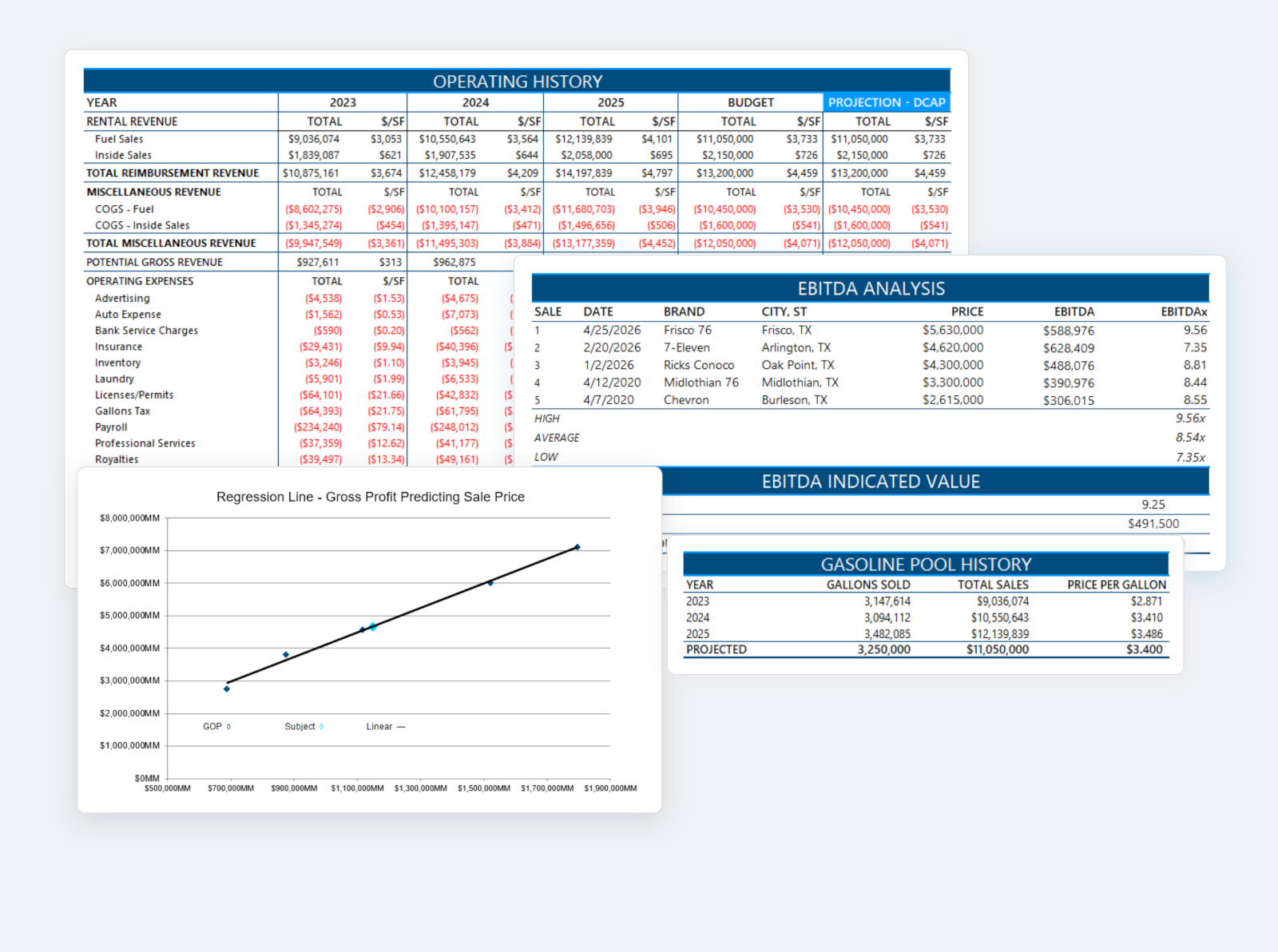1278x952 pixels.
Task: Click the Linear legend entry
Action: (x=386, y=727)
